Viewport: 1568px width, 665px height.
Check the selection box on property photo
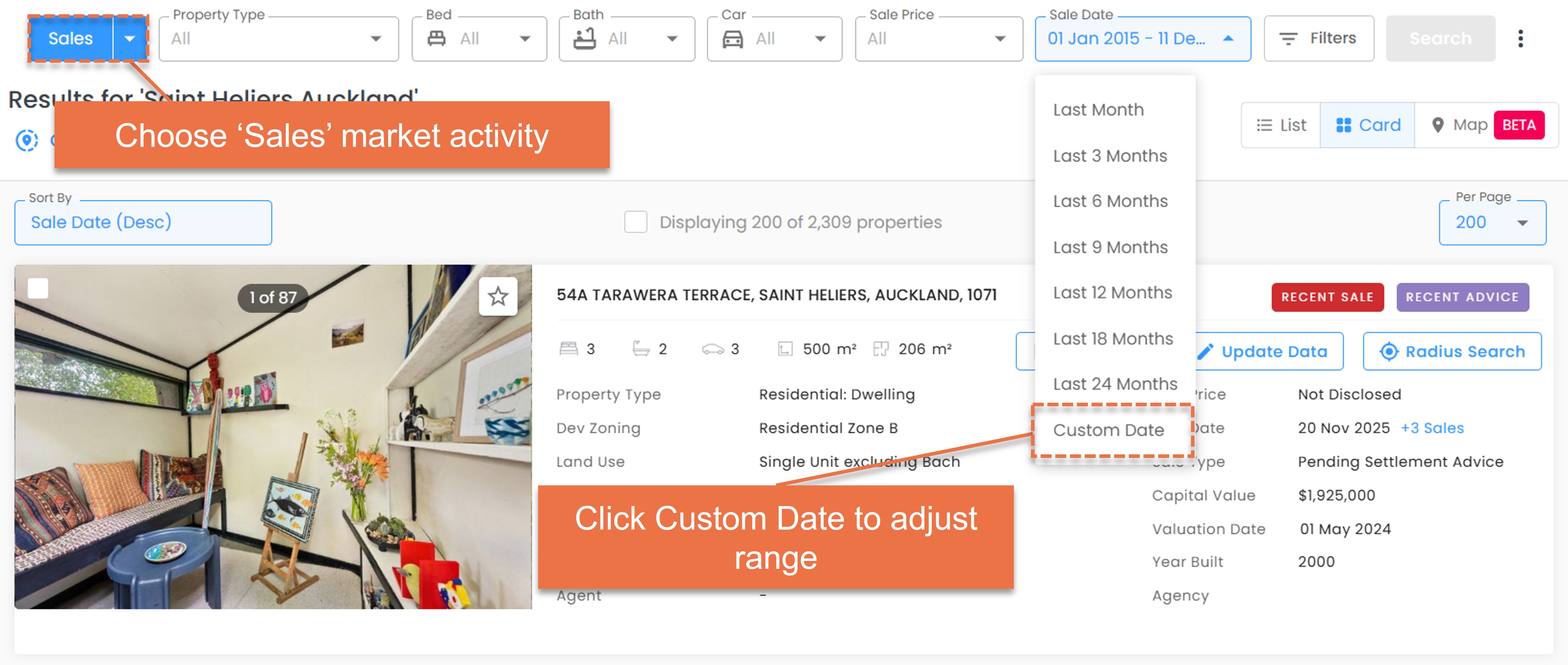(38, 288)
